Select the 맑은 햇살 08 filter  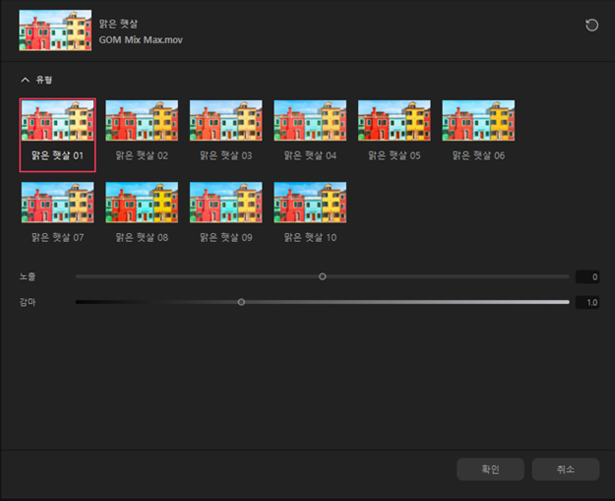click(142, 203)
